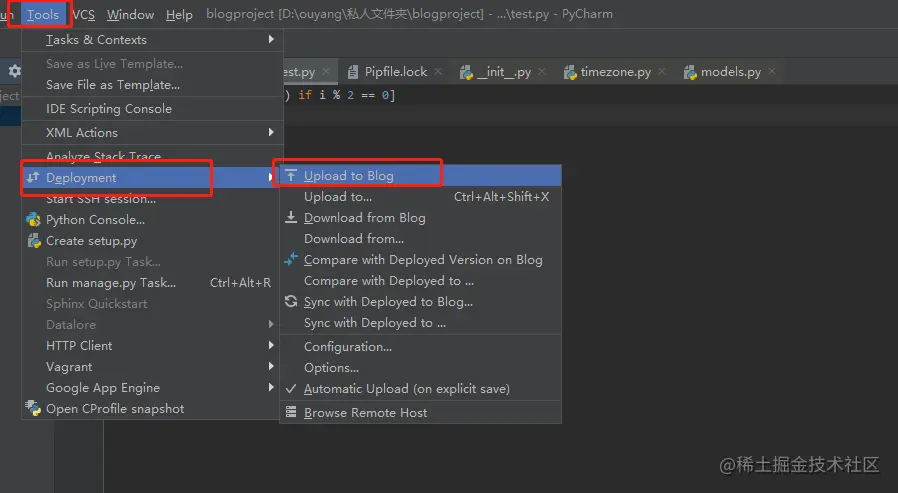The height and width of the screenshot is (493, 898).
Task: Close the timezone.py tab
Action: (x=662, y=72)
